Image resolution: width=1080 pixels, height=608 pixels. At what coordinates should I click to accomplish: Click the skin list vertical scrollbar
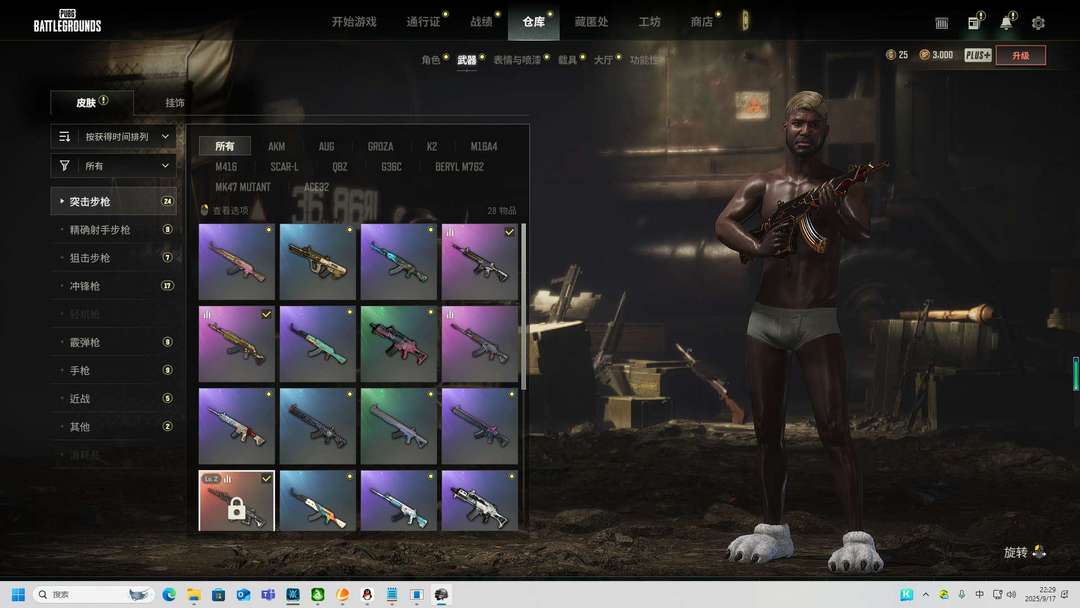pyautogui.click(x=523, y=306)
